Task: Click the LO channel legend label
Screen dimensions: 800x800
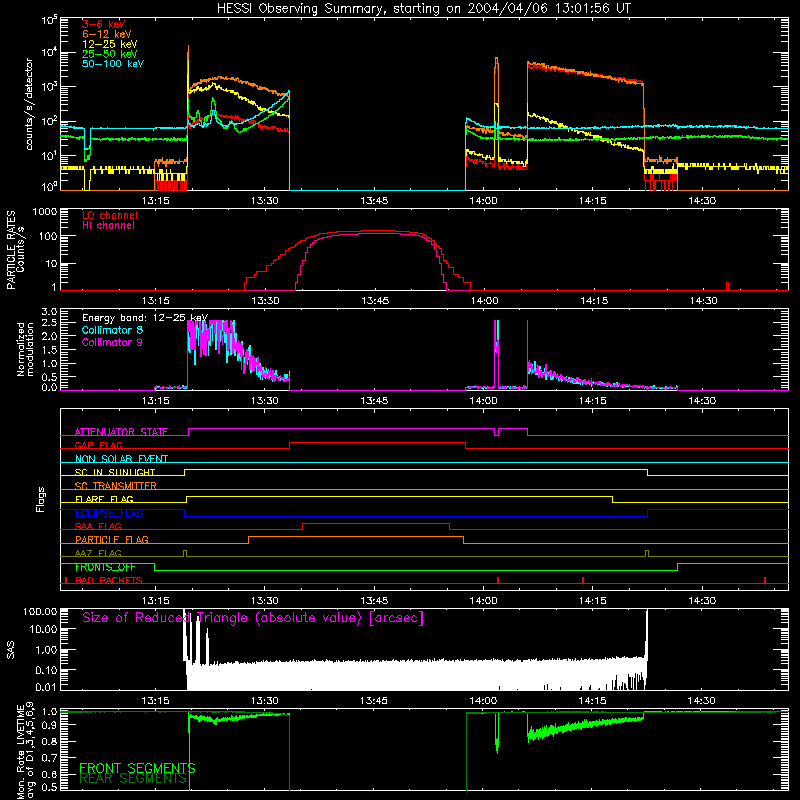Action: point(110,215)
